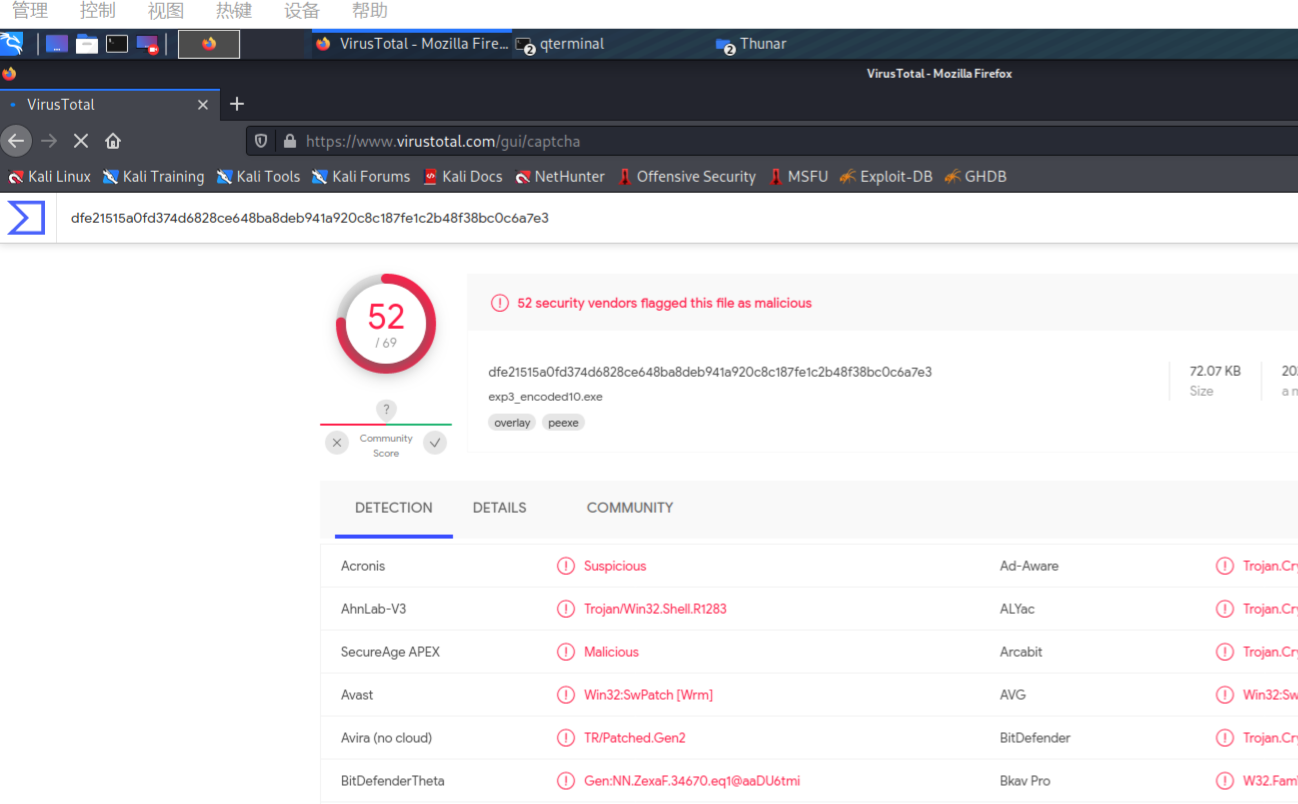Open the 设备 menu

(x=302, y=11)
